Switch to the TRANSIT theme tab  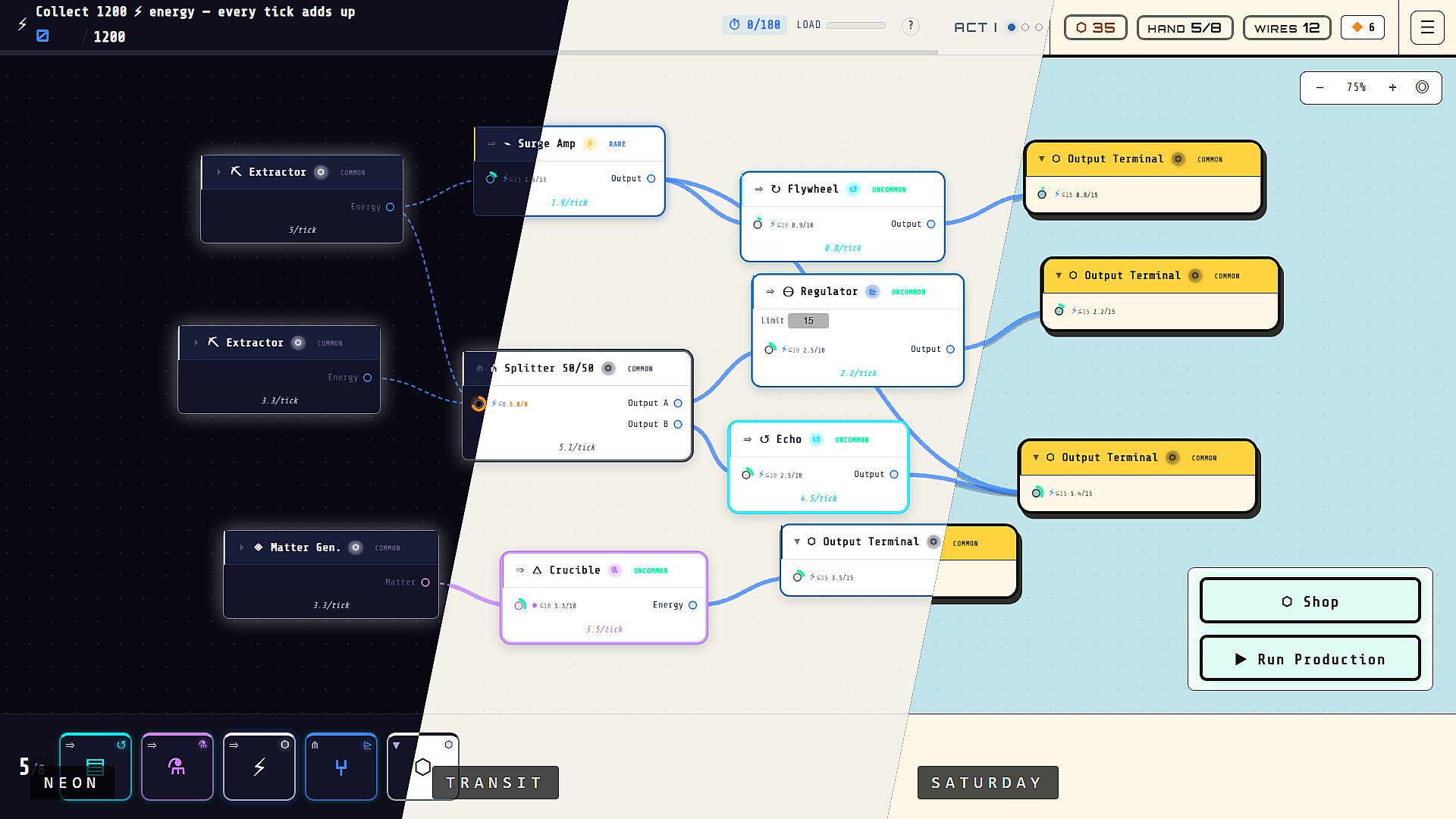tap(495, 783)
